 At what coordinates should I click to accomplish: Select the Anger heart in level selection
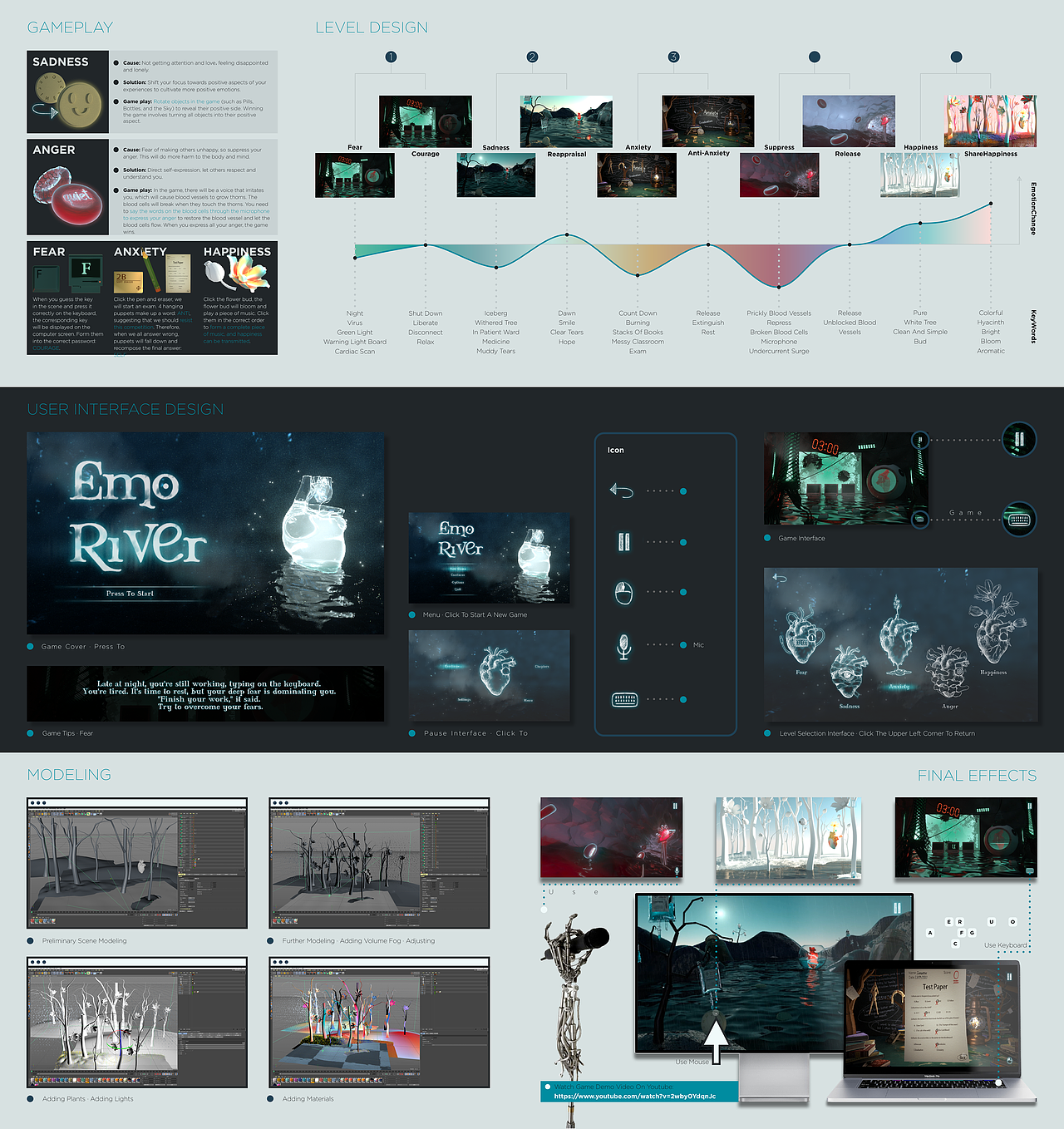948,672
